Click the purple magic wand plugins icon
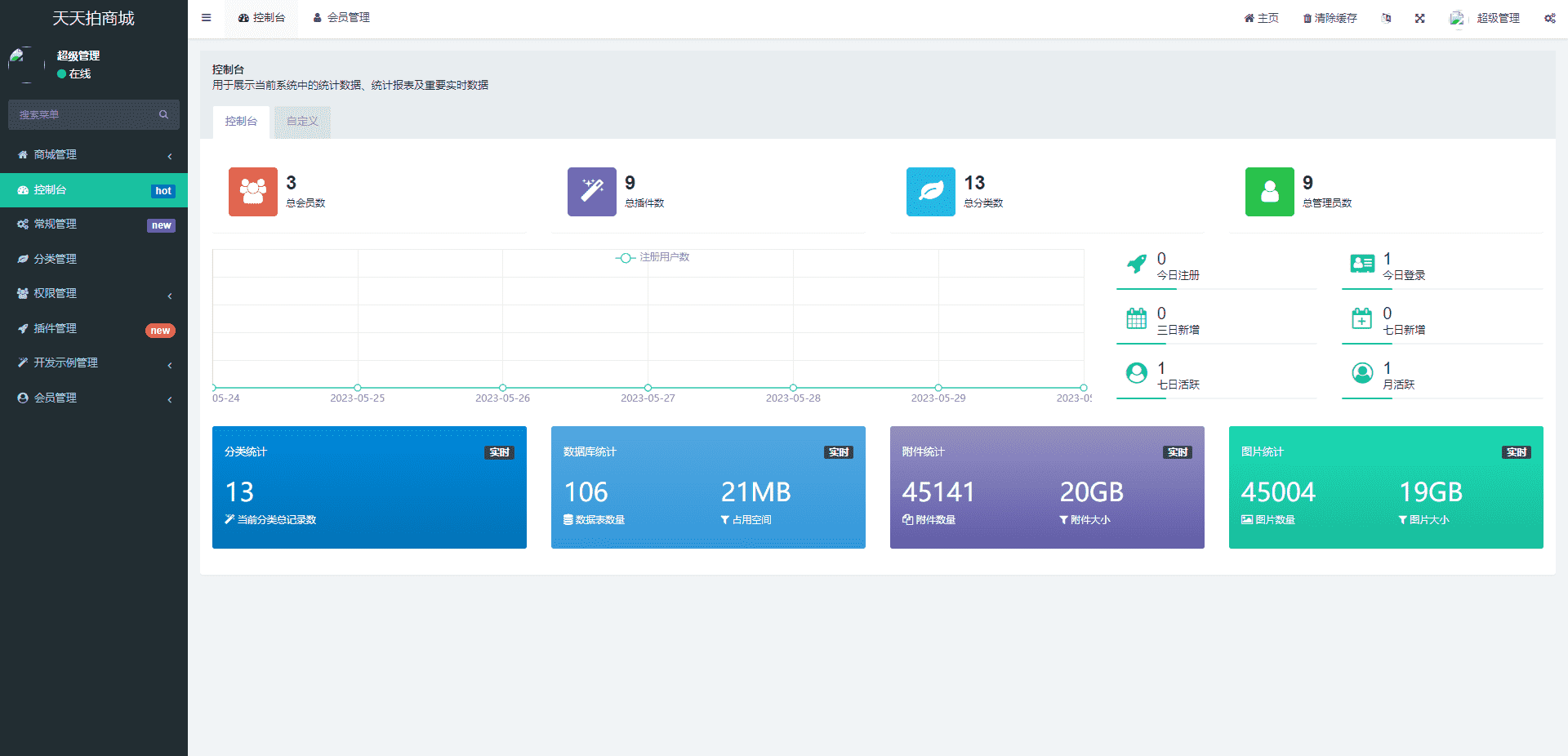This screenshot has height=756, width=1568. (592, 192)
